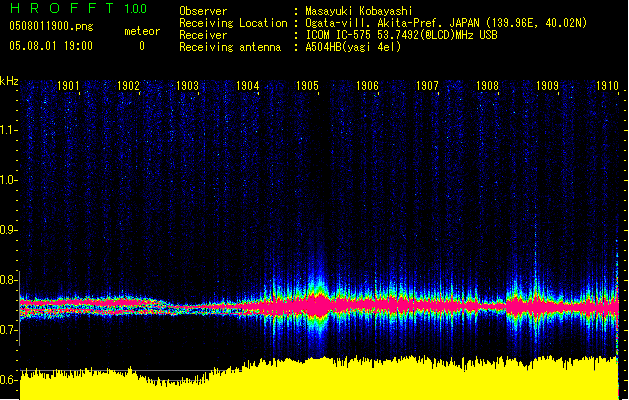Click the 1909 time marker
The width and height of the screenshot is (629, 400).
(547, 86)
